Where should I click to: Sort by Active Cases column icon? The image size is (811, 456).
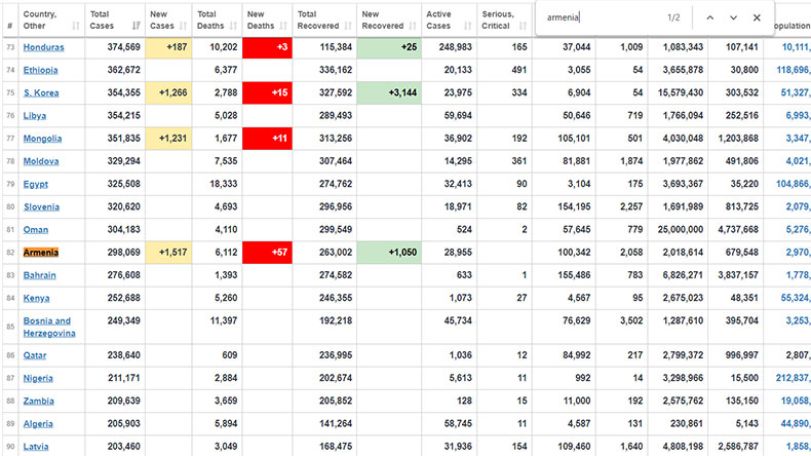(468, 26)
